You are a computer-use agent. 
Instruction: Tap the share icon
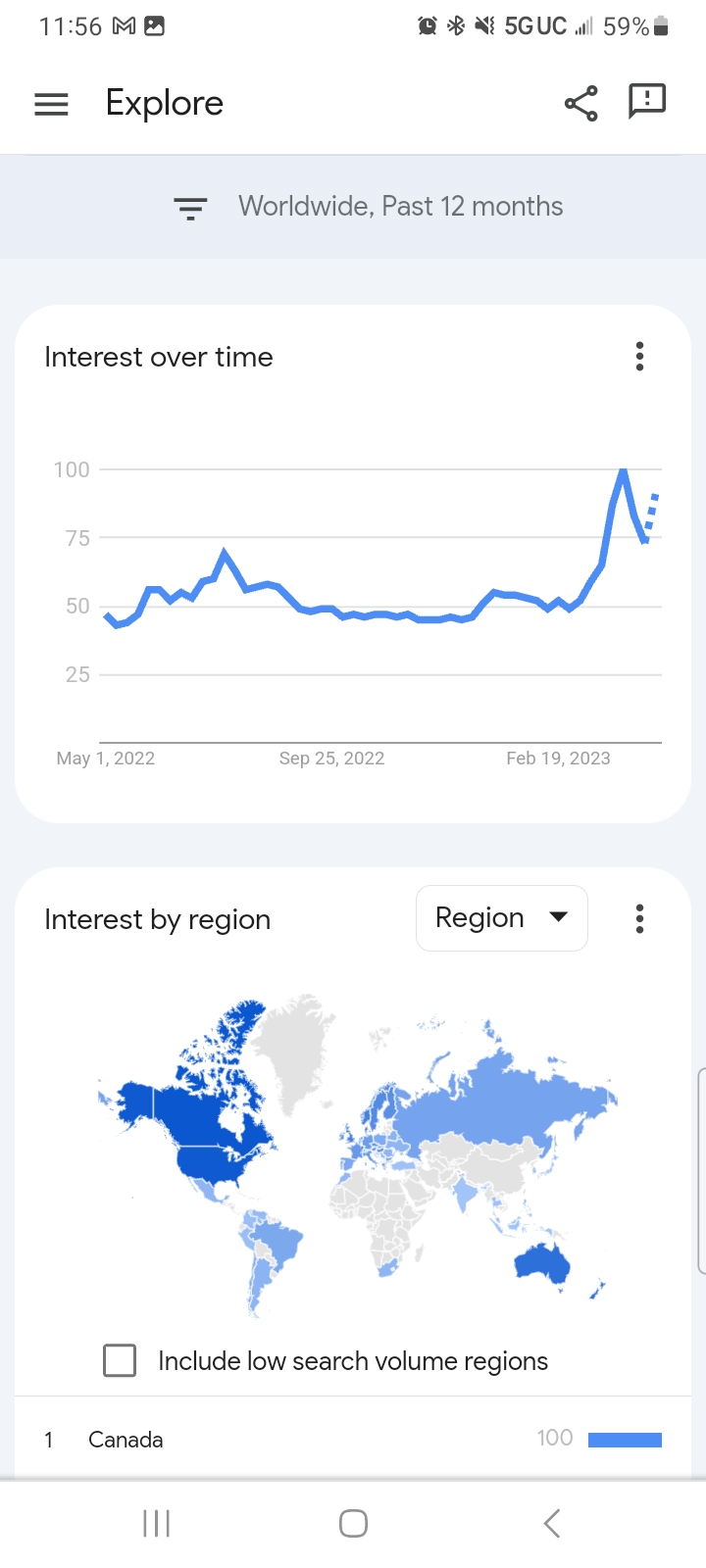coord(581,103)
